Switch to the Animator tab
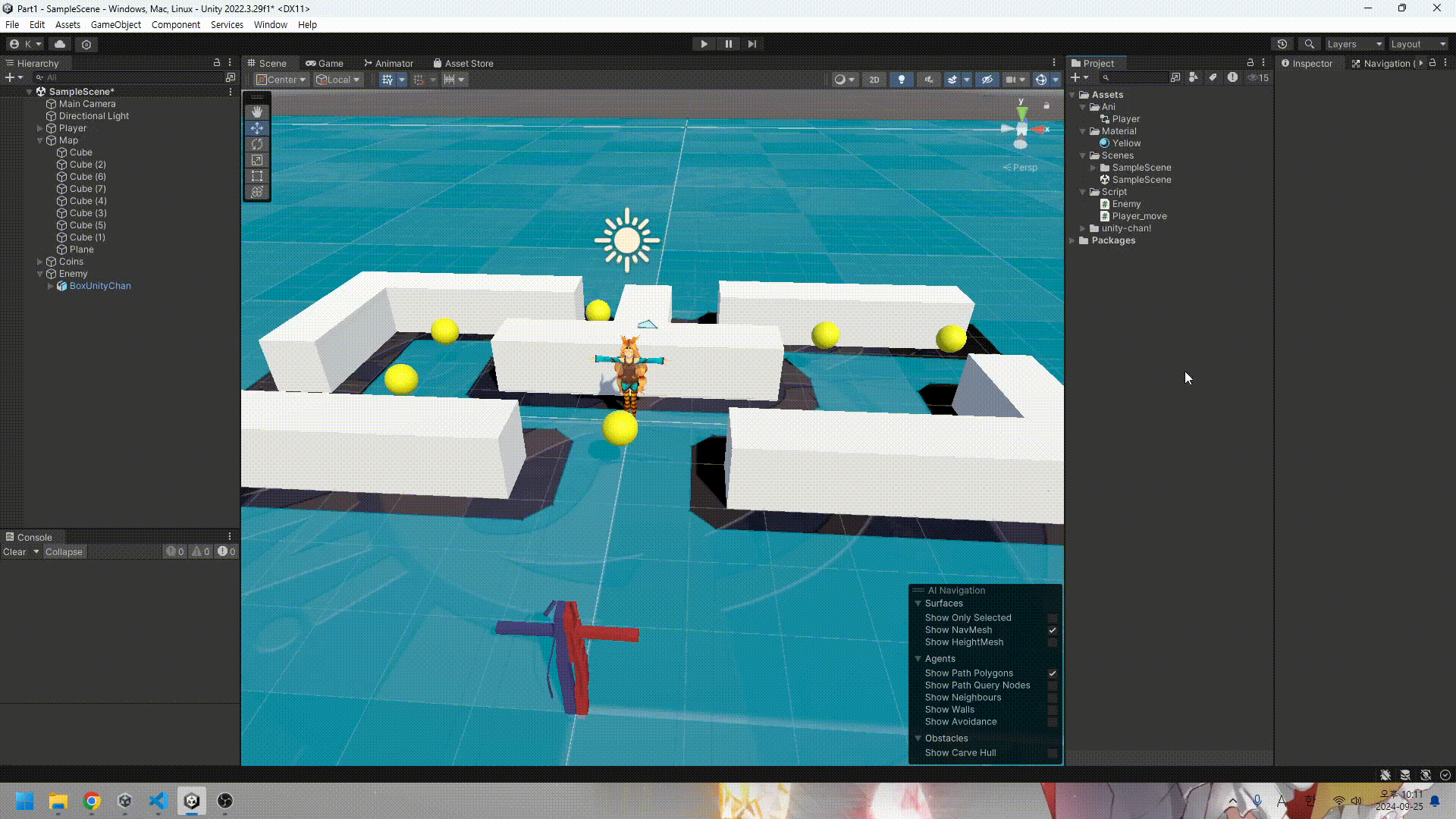1456x819 pixels. click(388, 64)
